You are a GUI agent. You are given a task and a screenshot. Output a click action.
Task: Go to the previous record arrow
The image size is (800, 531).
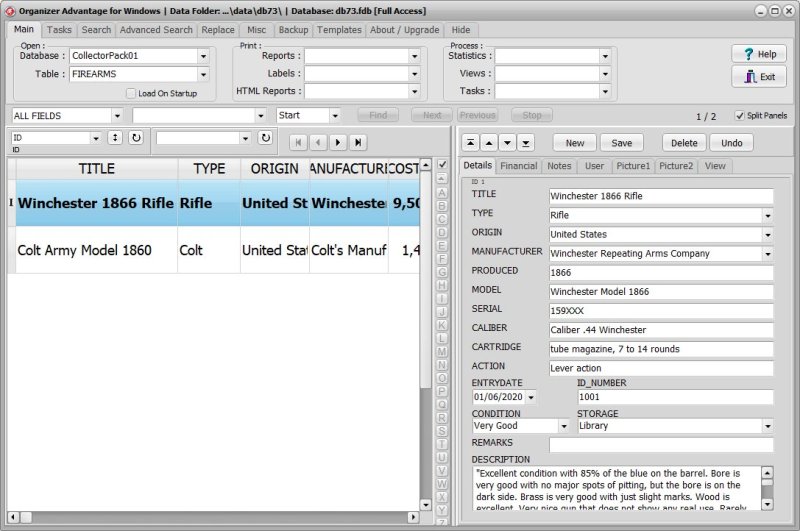[x=318, y=143]
